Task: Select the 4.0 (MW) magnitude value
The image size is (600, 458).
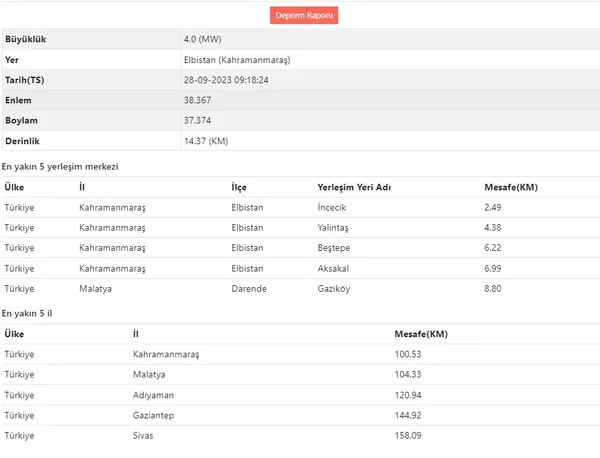Action: point(203,39)
